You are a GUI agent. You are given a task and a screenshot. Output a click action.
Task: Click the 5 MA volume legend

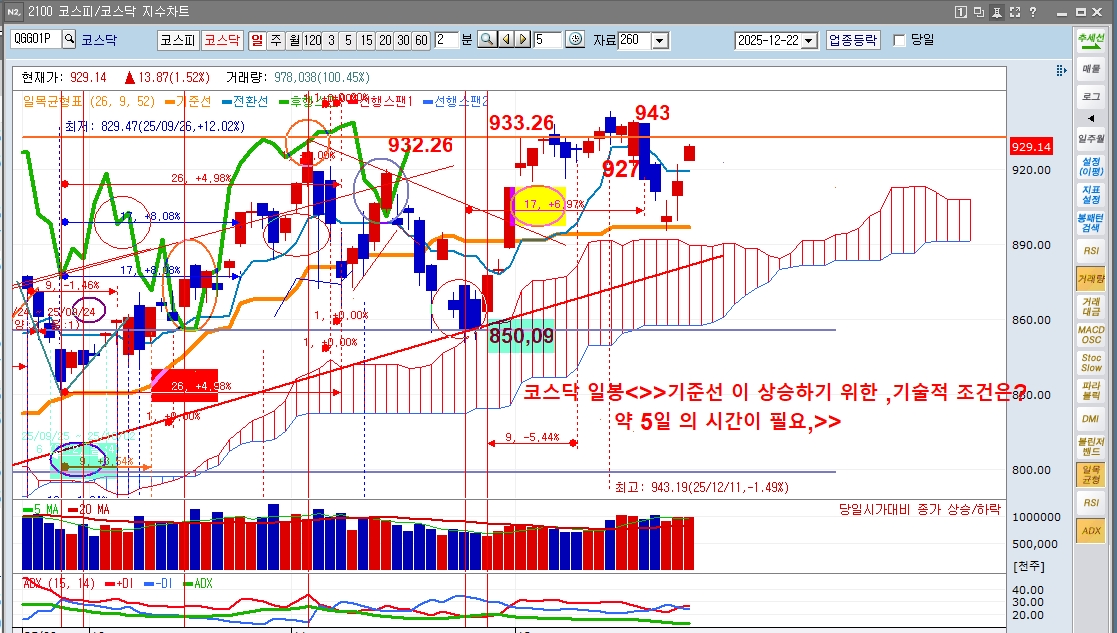click(x=40, y=509)
